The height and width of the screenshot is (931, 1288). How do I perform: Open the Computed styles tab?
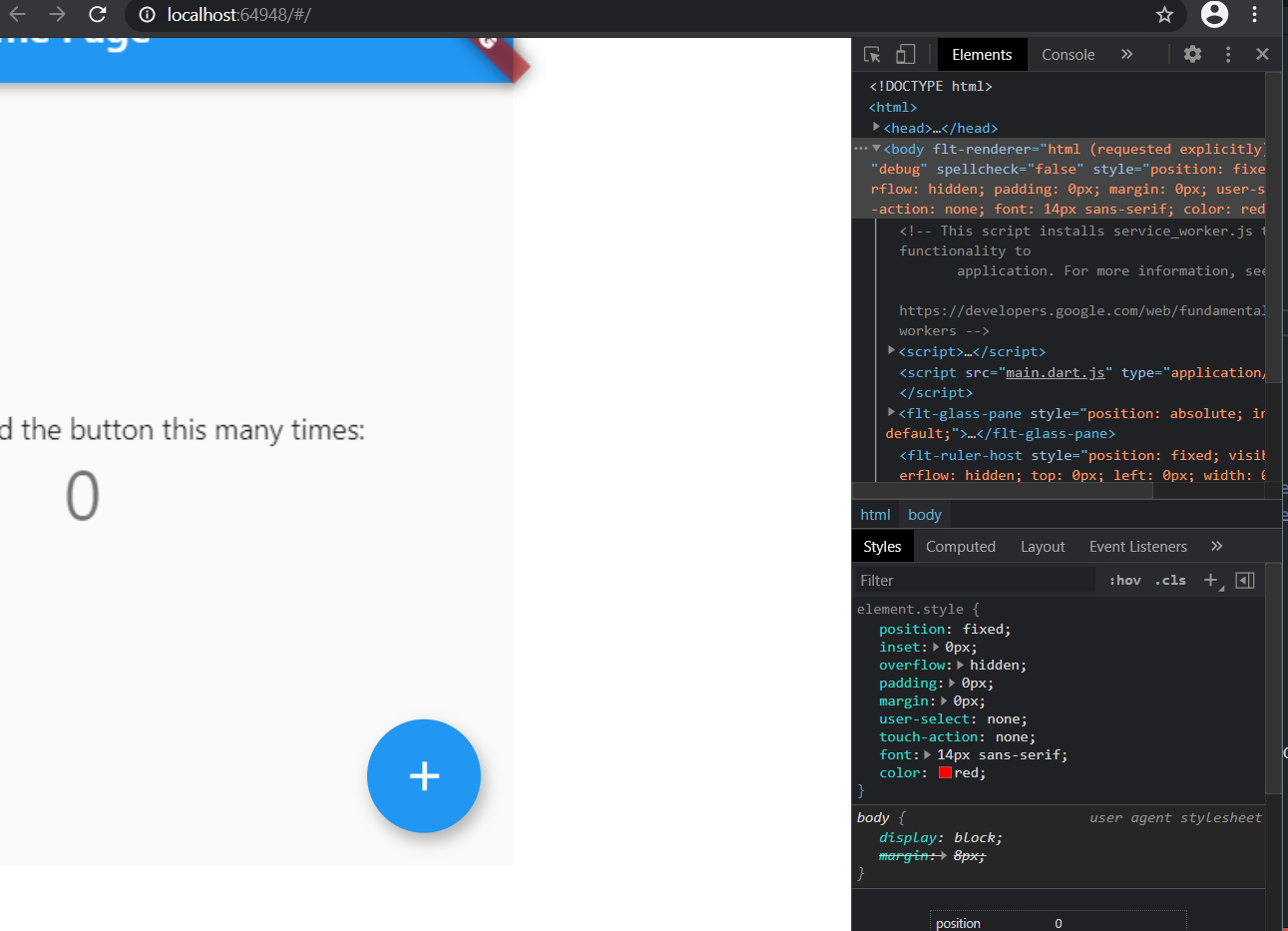(x=960, y=546)
